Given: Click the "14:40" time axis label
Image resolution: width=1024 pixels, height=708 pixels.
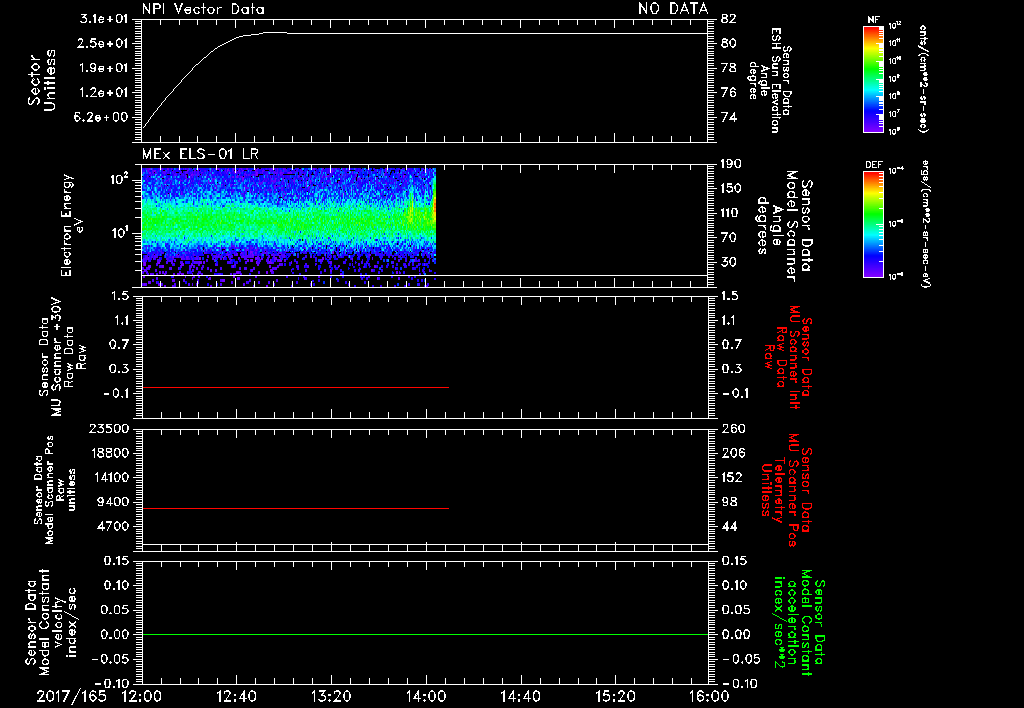Looking at the screenshot, I should (520, 696).
